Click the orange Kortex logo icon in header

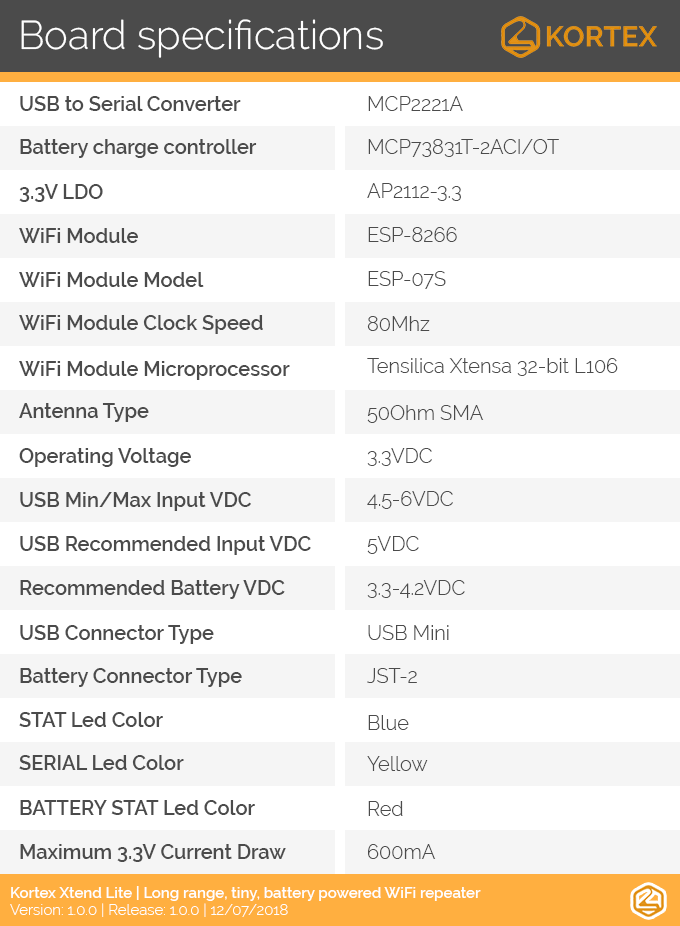520,37
